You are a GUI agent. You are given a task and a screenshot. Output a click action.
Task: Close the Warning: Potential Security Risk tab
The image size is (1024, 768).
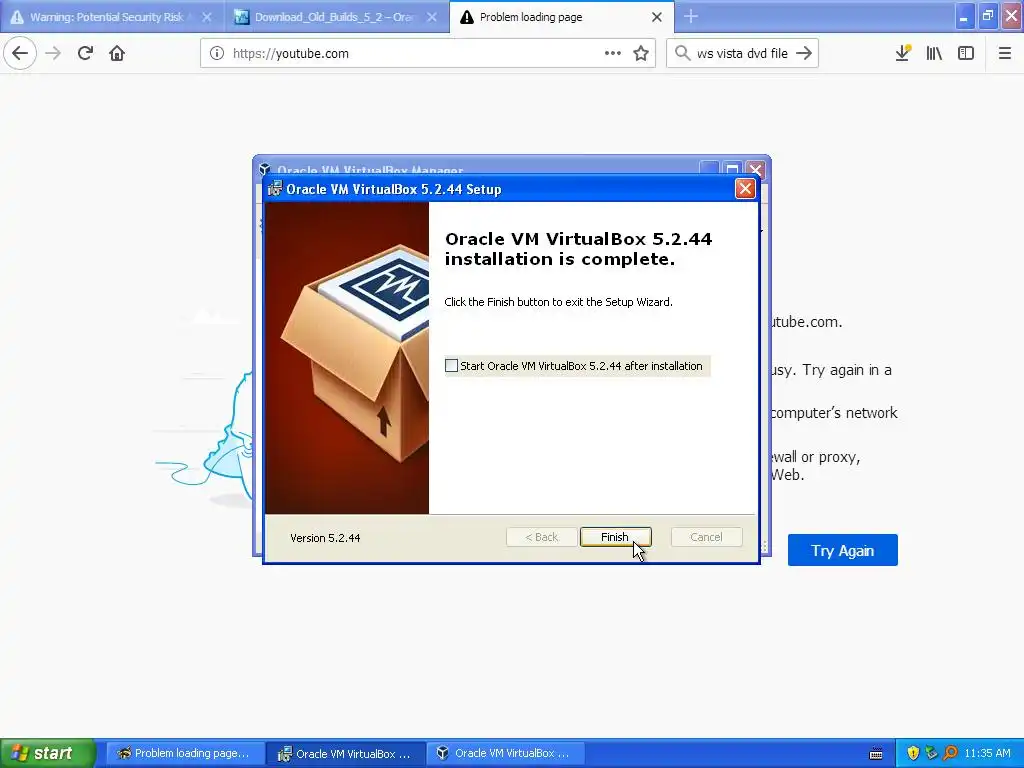click(x=207, y=17)
